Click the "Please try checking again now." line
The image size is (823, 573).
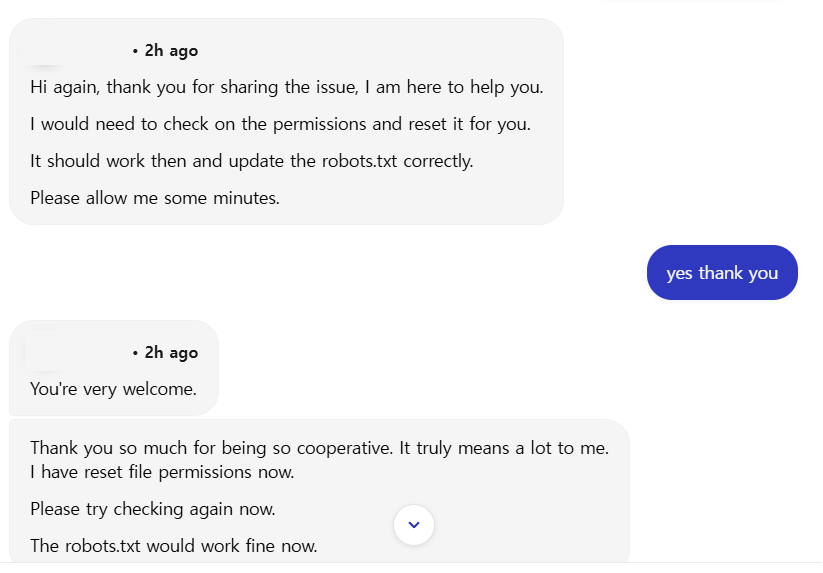[x=152, y=509]
